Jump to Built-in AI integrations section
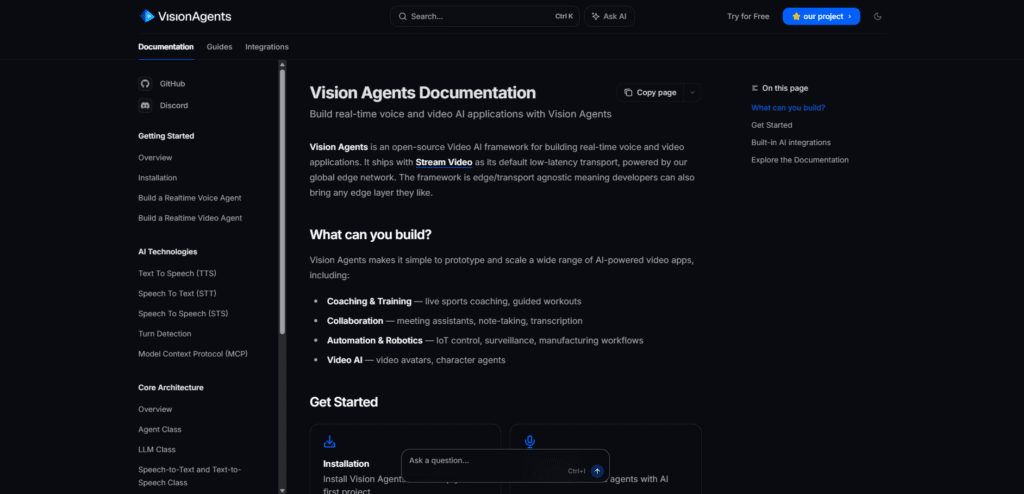The height and width of the screenshot is (494, 1024). 791,142
